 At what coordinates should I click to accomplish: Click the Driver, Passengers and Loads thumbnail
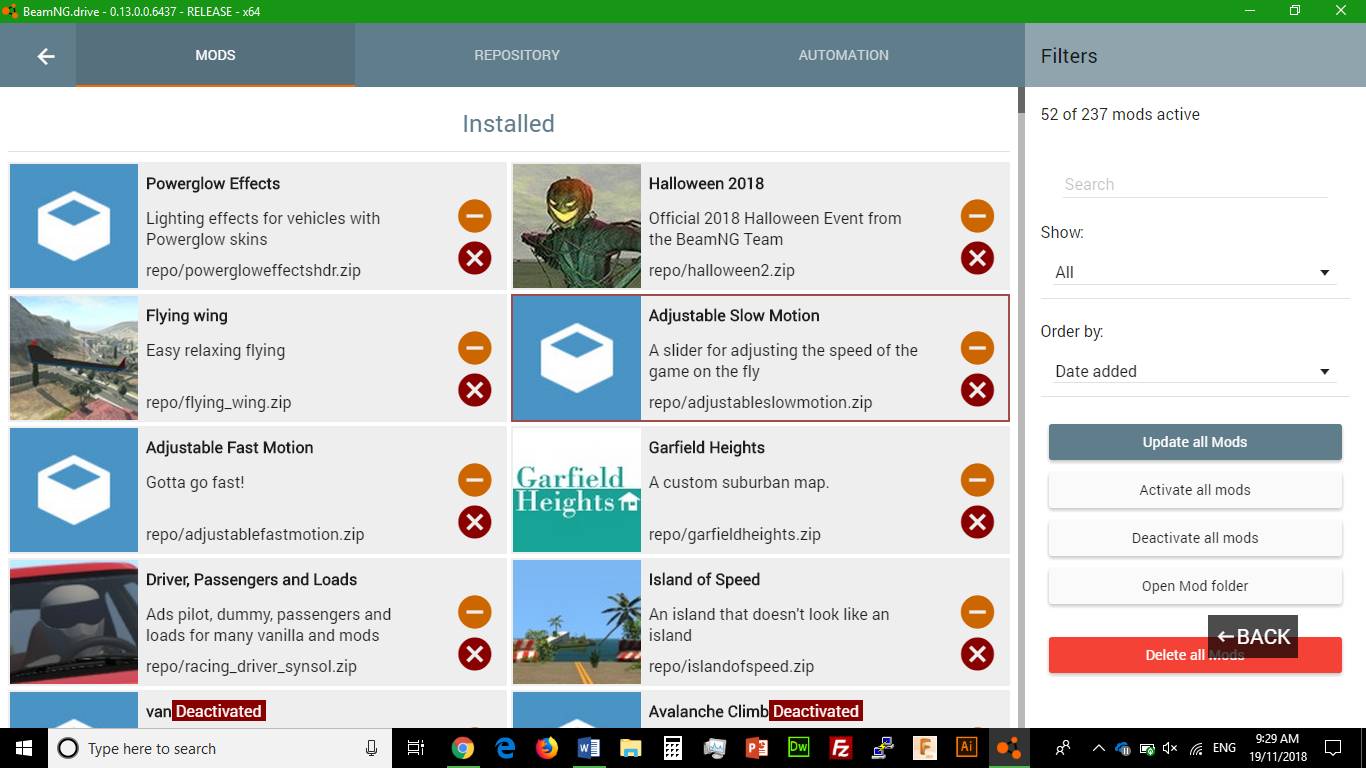(x=74, y=622)
